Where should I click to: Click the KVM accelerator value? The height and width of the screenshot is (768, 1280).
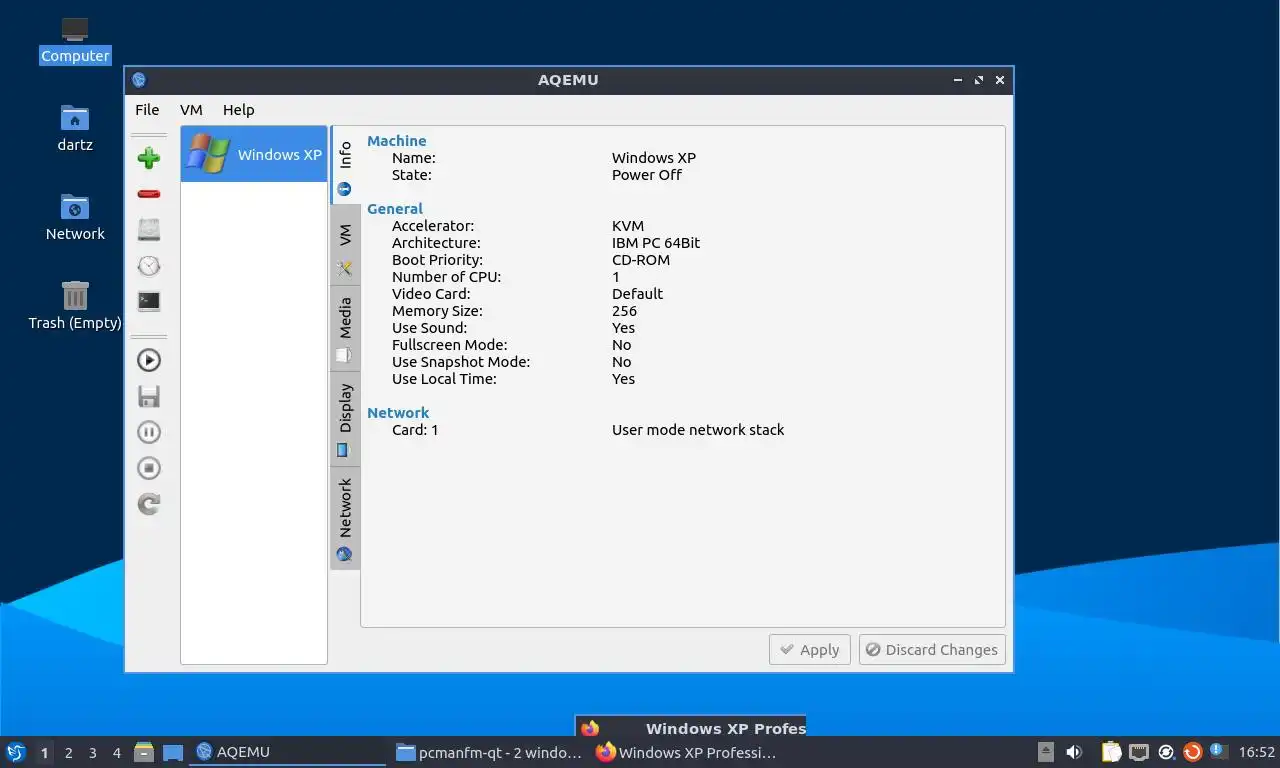pyautogui.click(x=628, y=226)
